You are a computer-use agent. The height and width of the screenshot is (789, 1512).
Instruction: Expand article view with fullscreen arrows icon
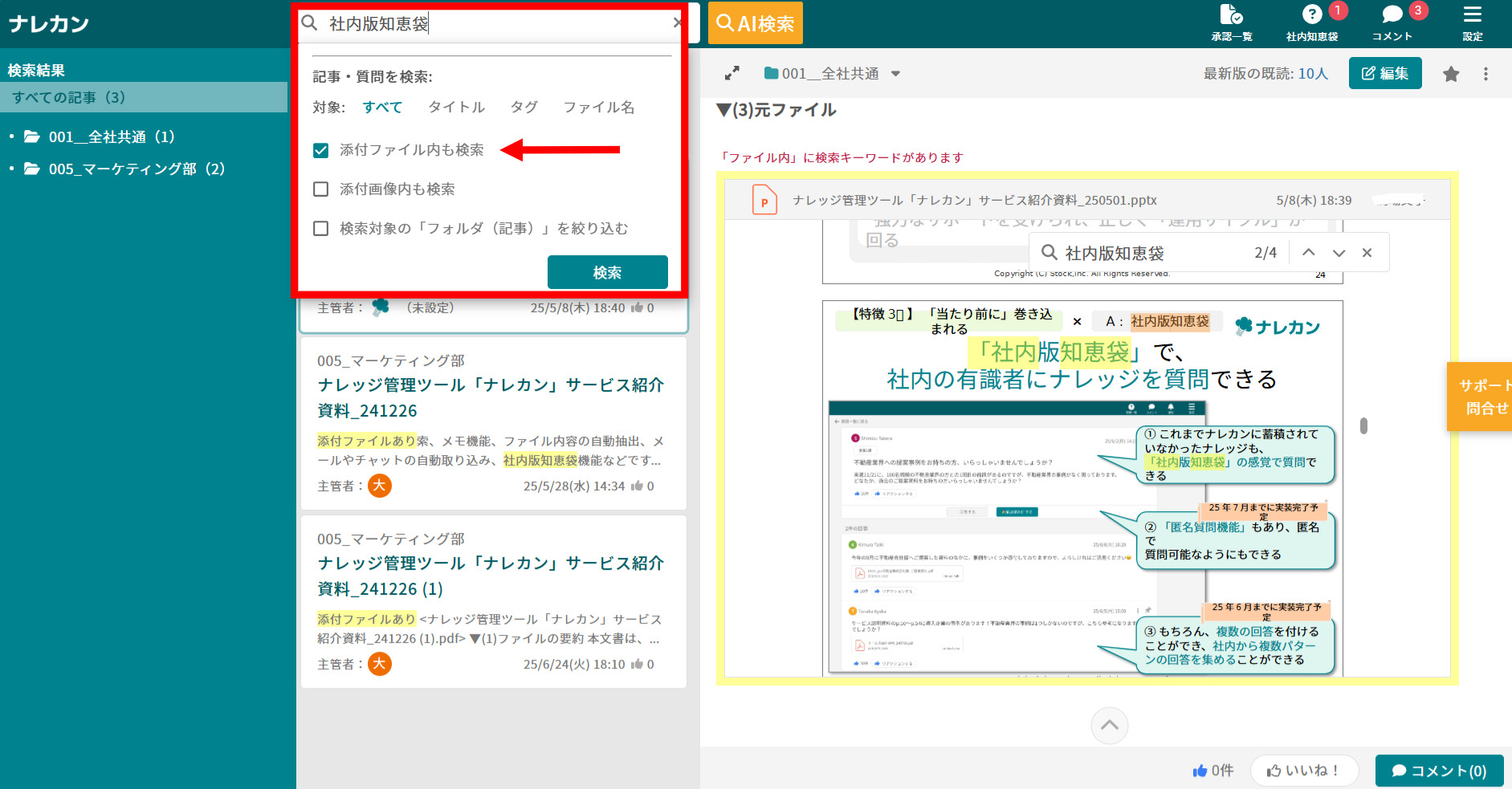(x=732, y=73)
